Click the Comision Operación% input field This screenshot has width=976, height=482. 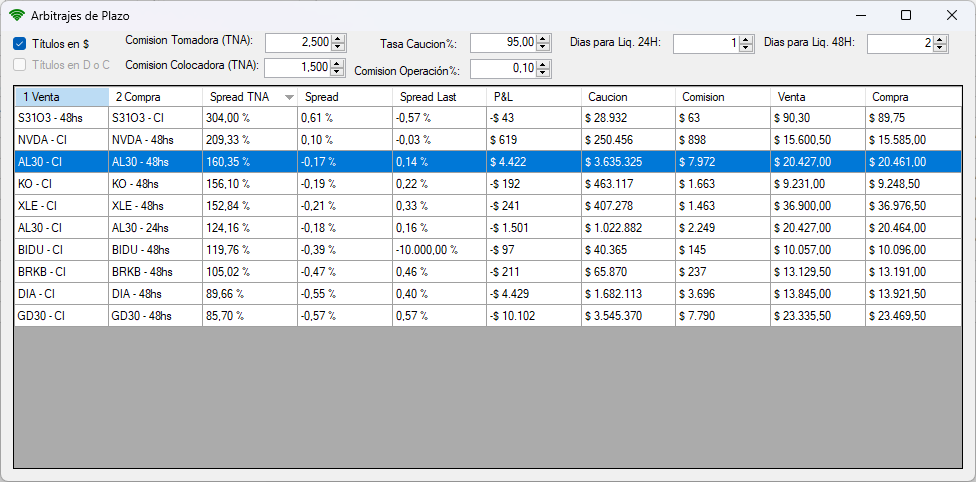coord(504,69)
